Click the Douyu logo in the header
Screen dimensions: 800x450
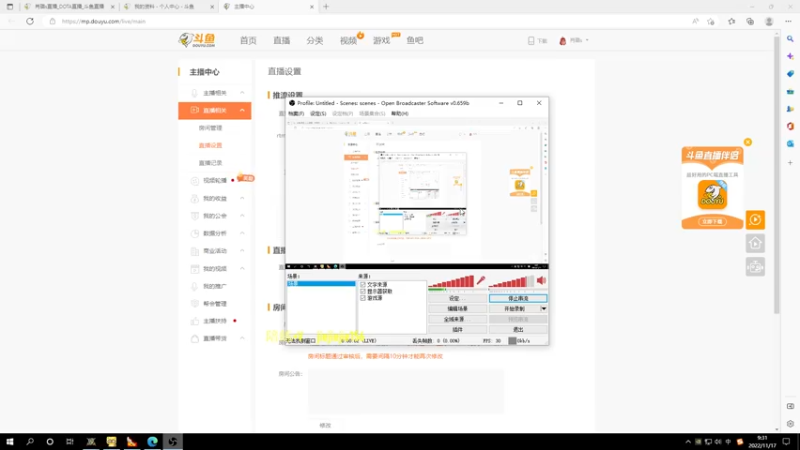point(197,40)
